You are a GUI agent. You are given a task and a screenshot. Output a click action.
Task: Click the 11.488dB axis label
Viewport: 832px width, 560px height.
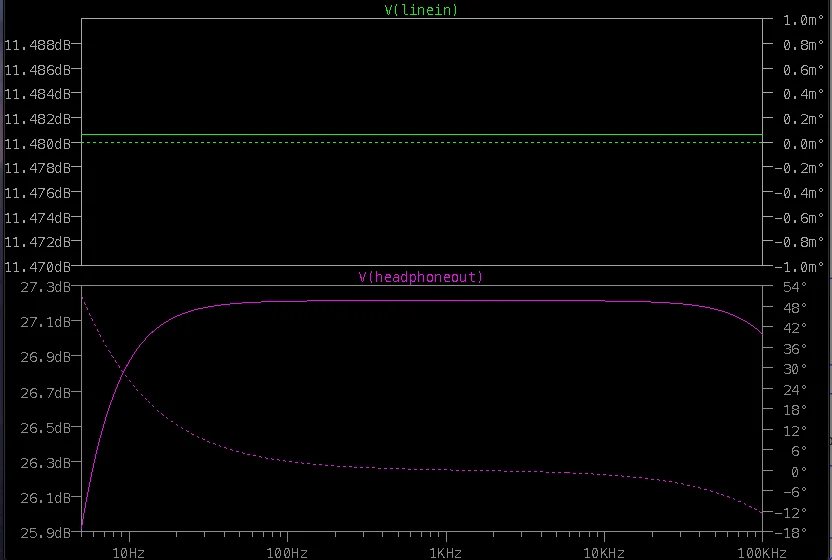(38, 45)
